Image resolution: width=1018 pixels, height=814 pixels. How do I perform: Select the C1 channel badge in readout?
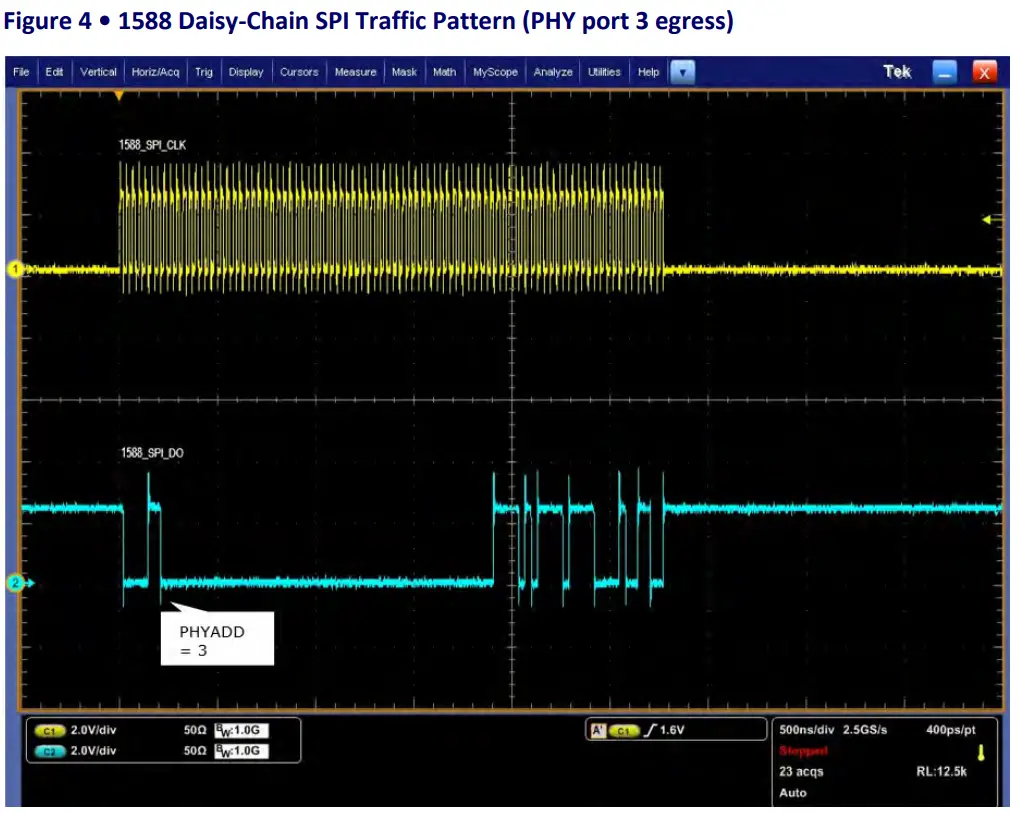(49, 731)
